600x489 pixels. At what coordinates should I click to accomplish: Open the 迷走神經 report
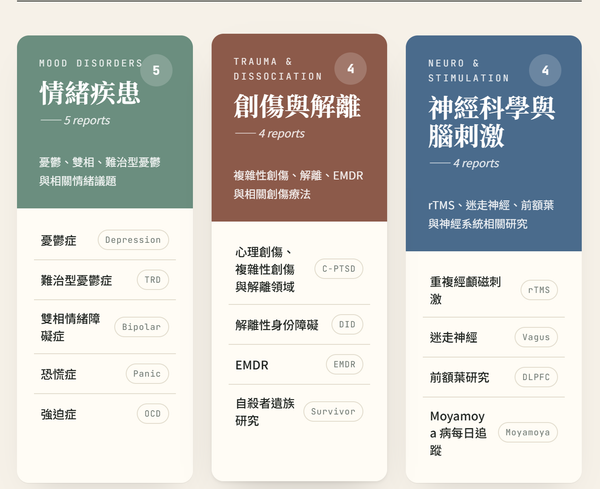tap(494, 337)
